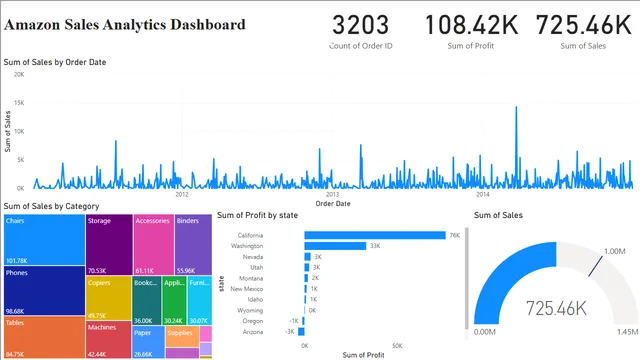Click the Sum of Sales by Category title
The width and height of the screenshot is (640, 360).
pos(51,206)
